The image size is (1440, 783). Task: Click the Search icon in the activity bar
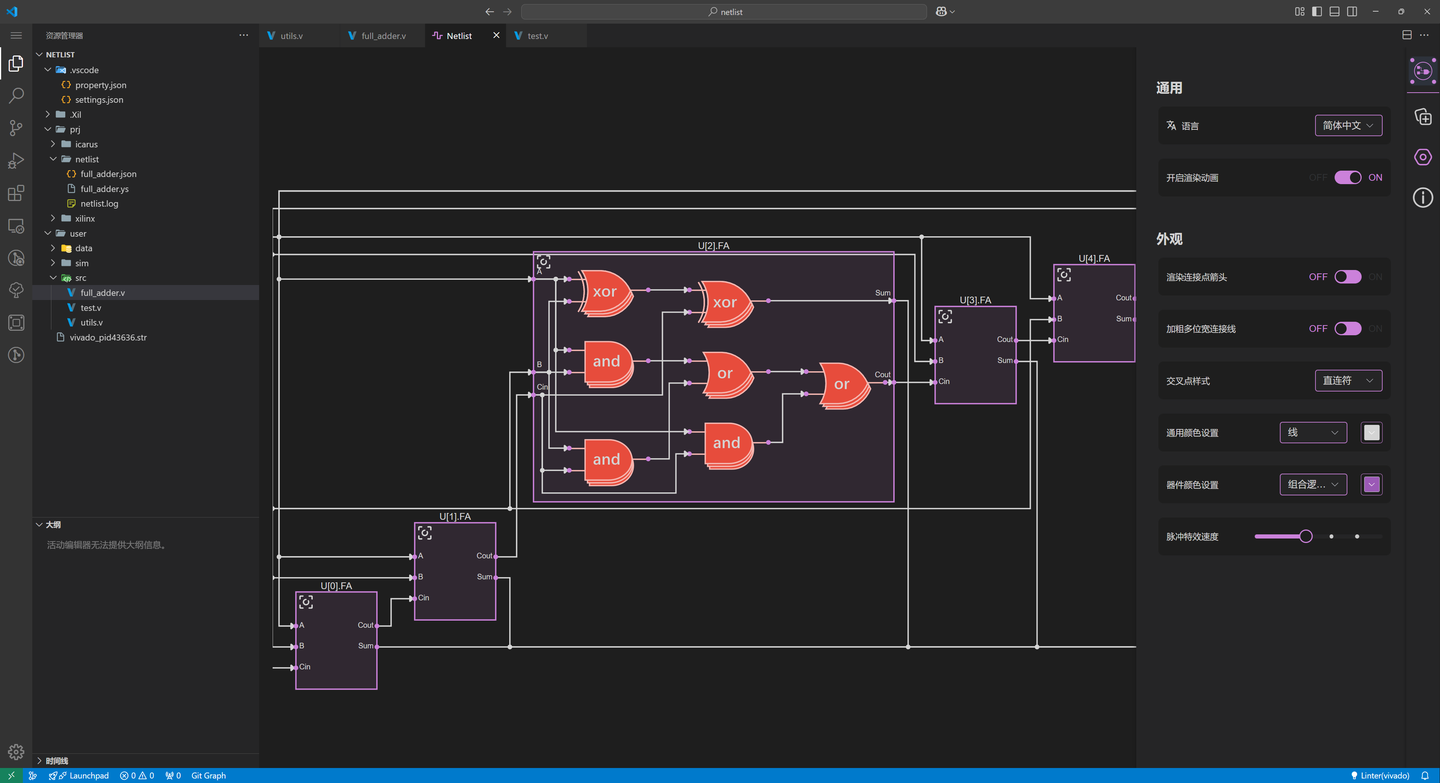tap(15, 95)
